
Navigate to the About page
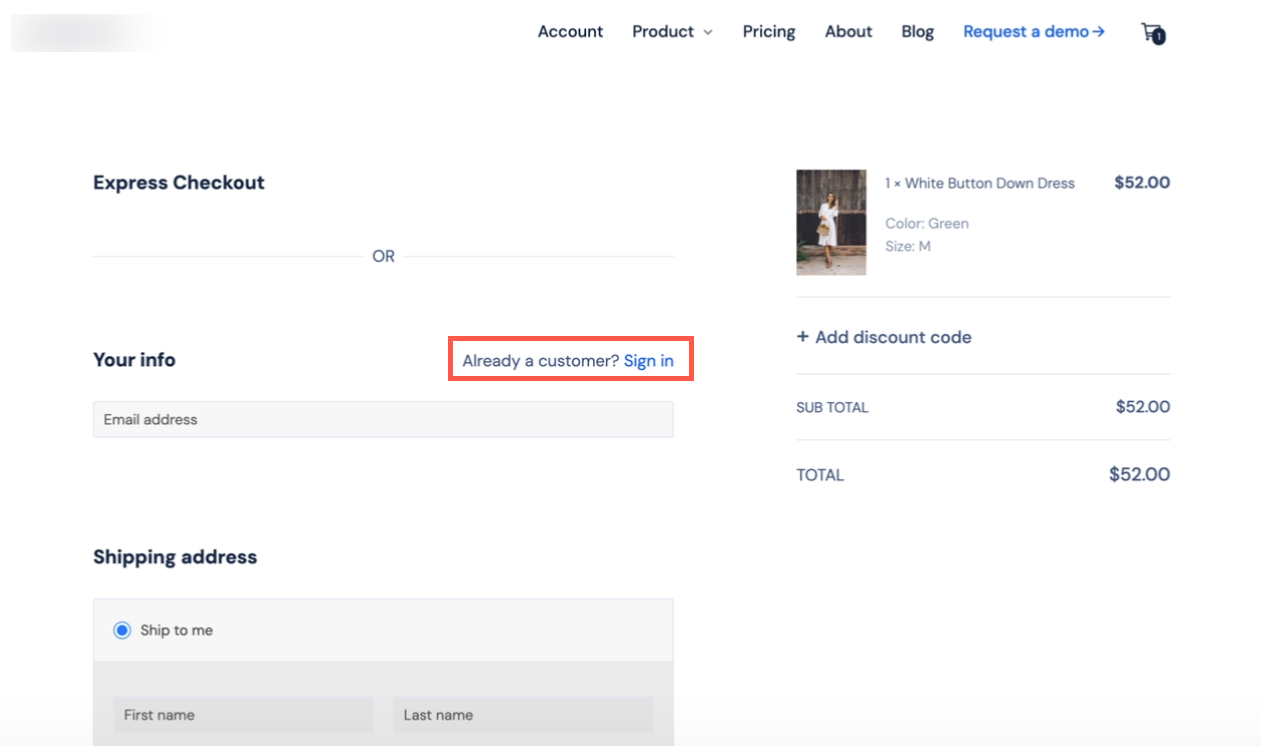pos(848,32)
